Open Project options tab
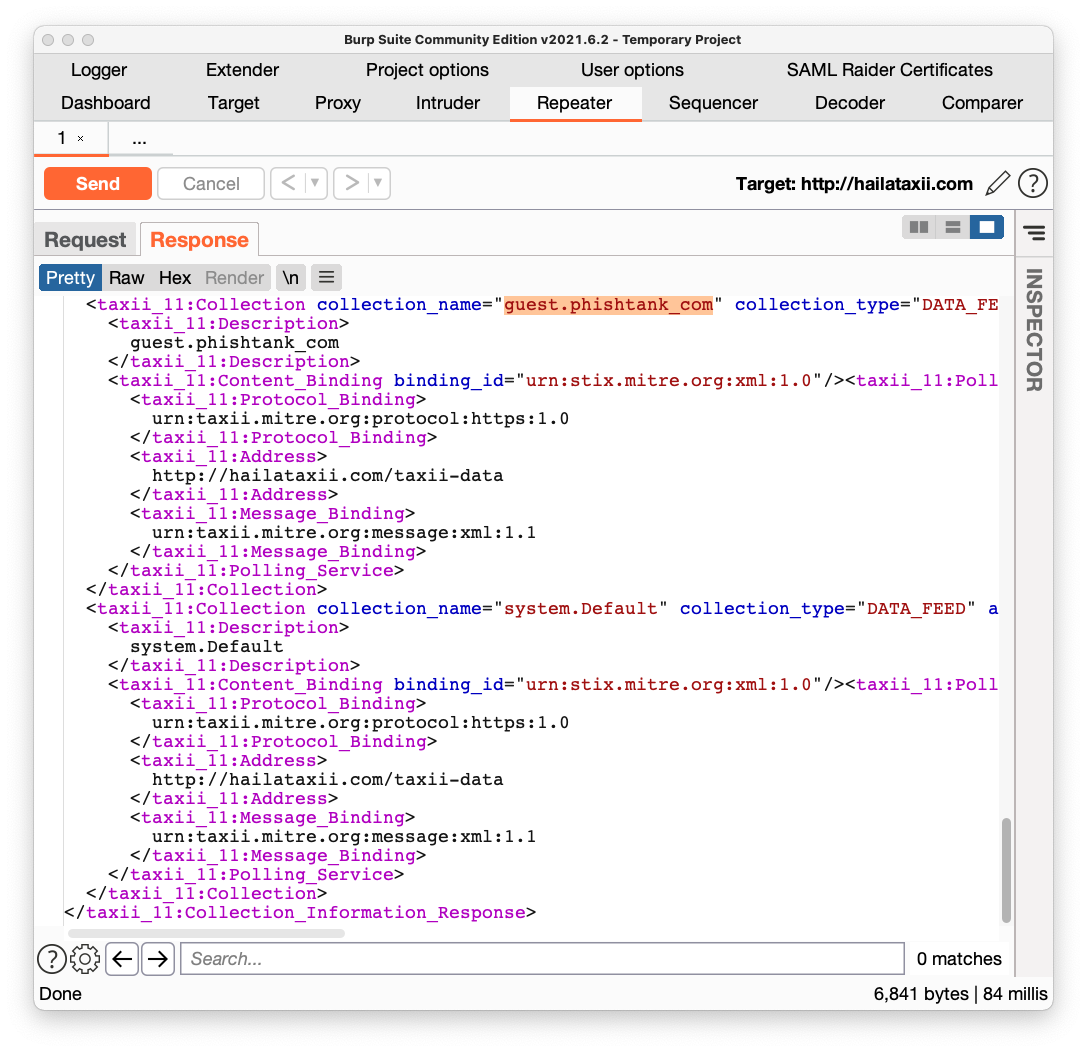 (x=427, y=70)
